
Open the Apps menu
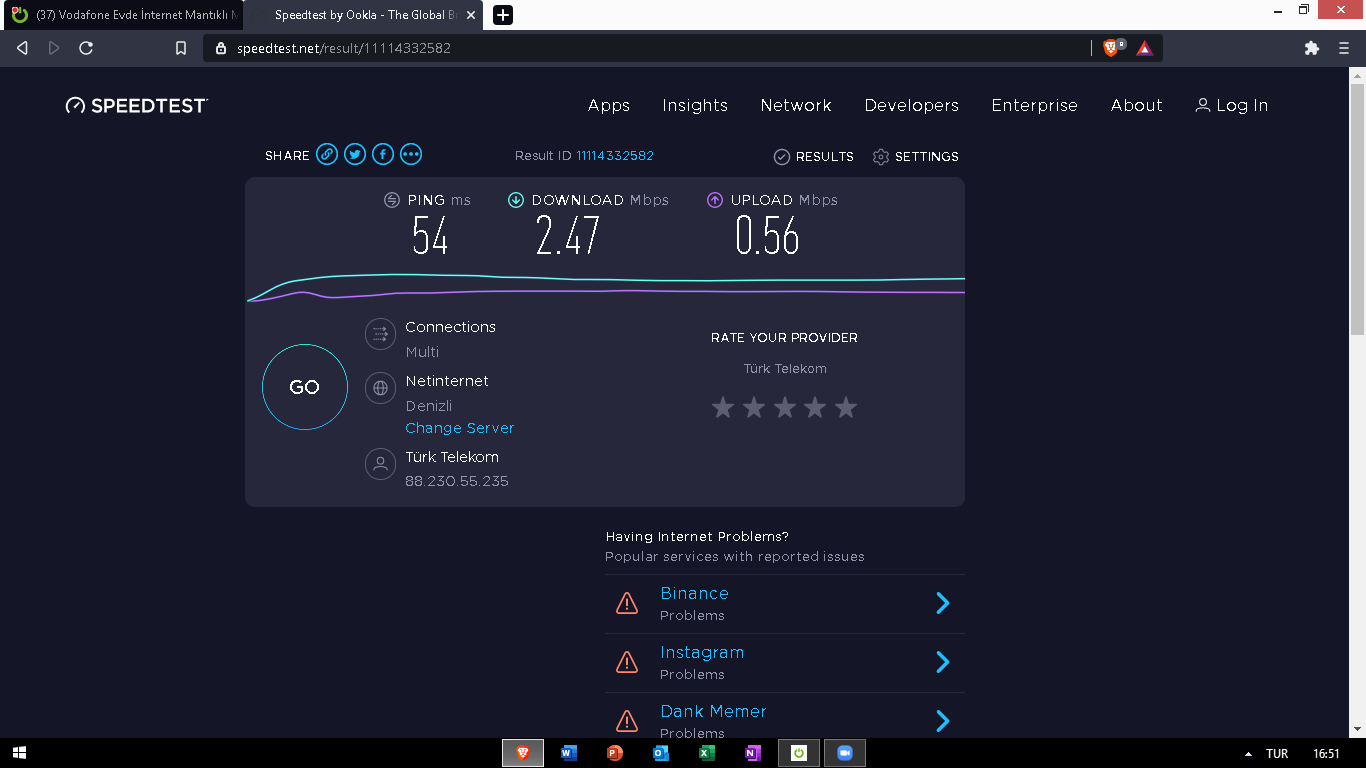coord(609,105)
